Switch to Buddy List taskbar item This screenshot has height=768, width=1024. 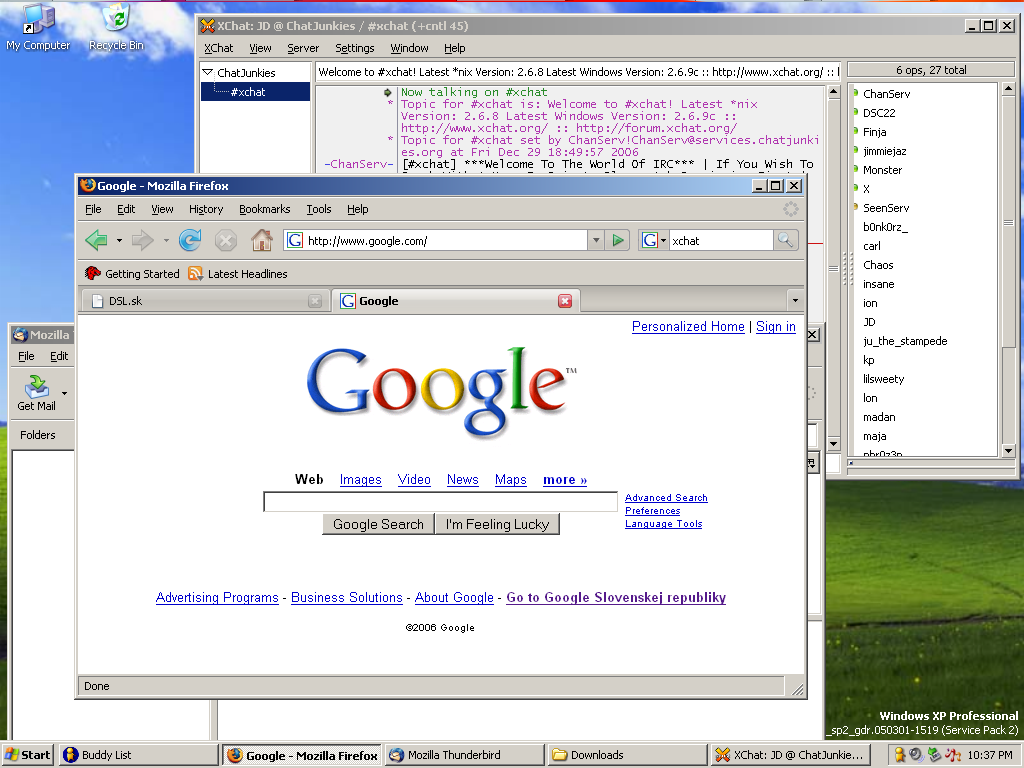(x=138, y=755)
